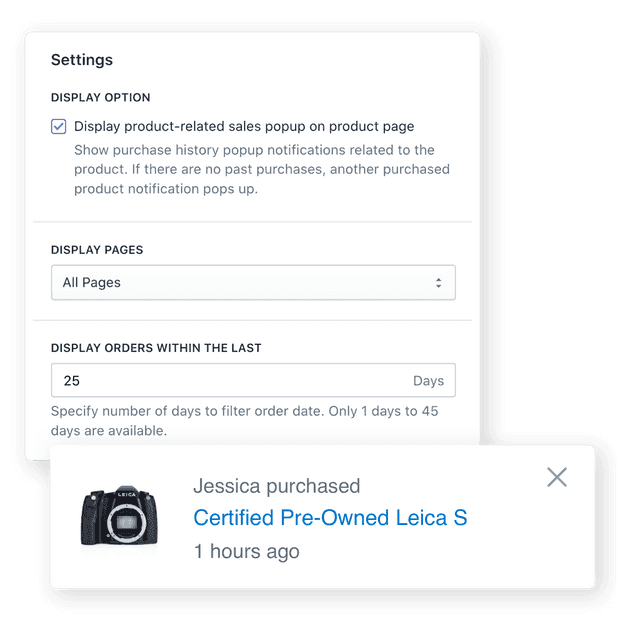Click the 'Display product-related sales popup' label text

[244, 127]
